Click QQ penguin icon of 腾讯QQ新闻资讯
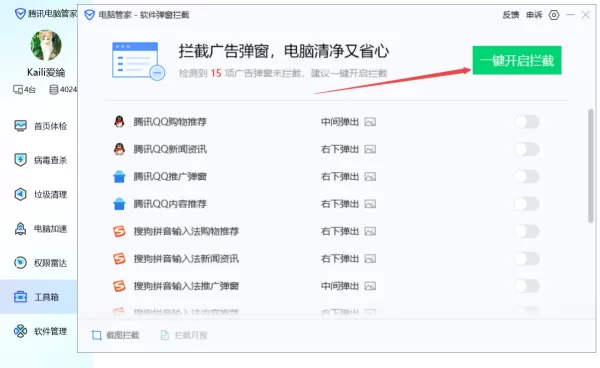This screenshot has height=368, width=600. pyautogui.click(x=119, y=149)
